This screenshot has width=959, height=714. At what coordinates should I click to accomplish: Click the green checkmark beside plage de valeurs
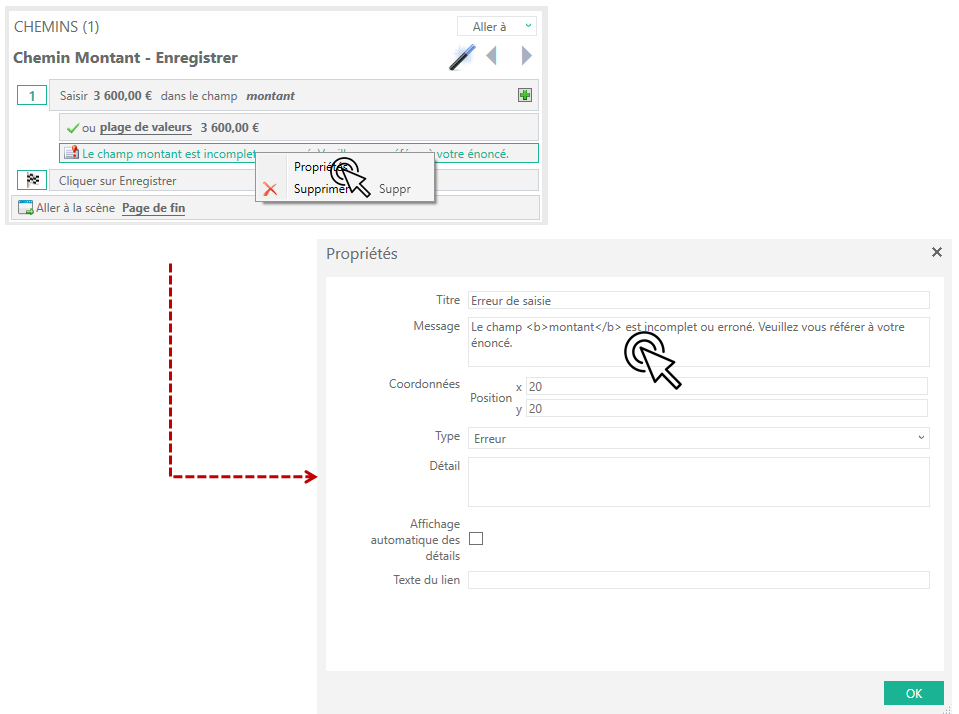[72, 128]
